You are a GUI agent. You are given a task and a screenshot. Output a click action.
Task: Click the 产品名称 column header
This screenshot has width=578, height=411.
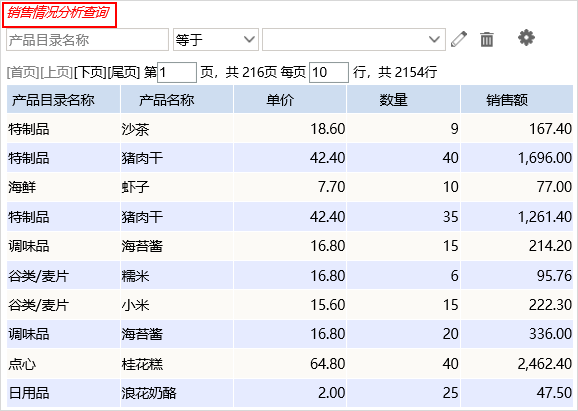(177, 99)
